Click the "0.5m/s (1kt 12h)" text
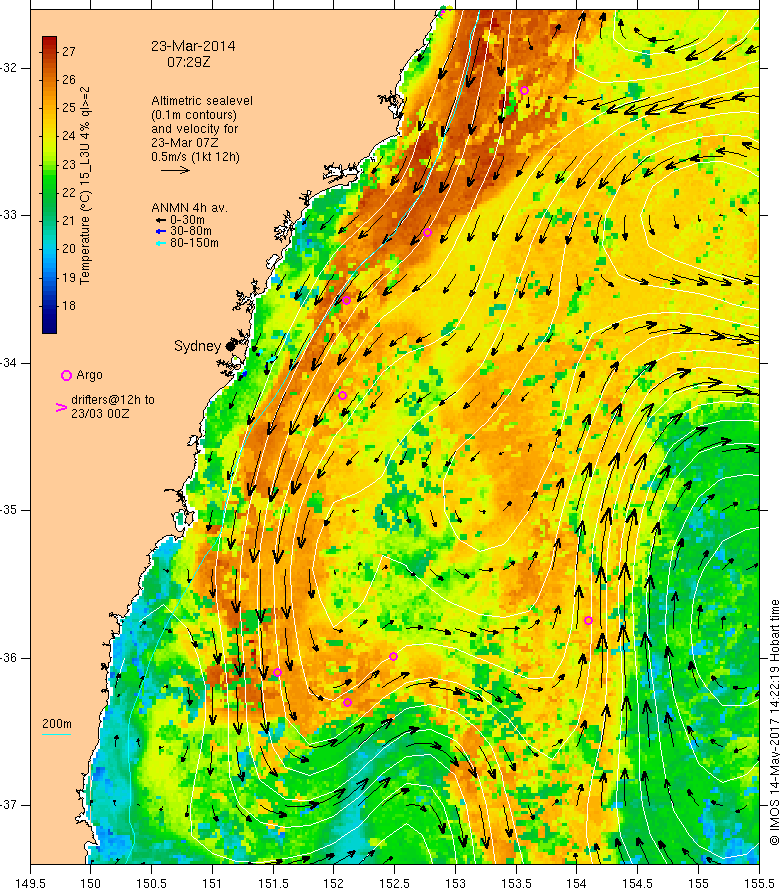This screenshot has height=890, width=780. click(195, 157)
